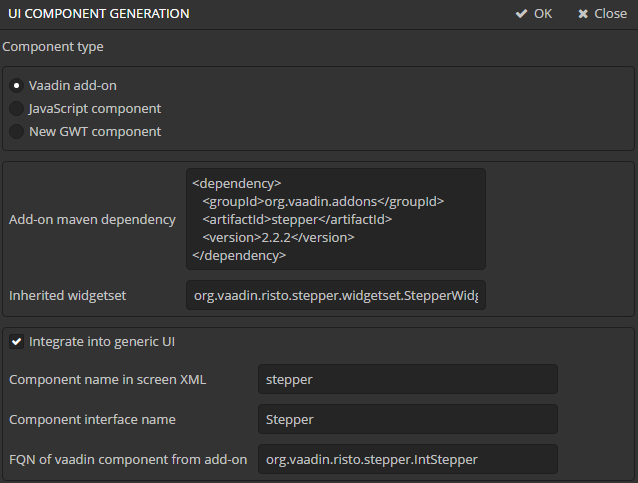Viewport: 638px width, 483px height.
Task: Close the UI Component Generation dialog
Action: (602, 14)
